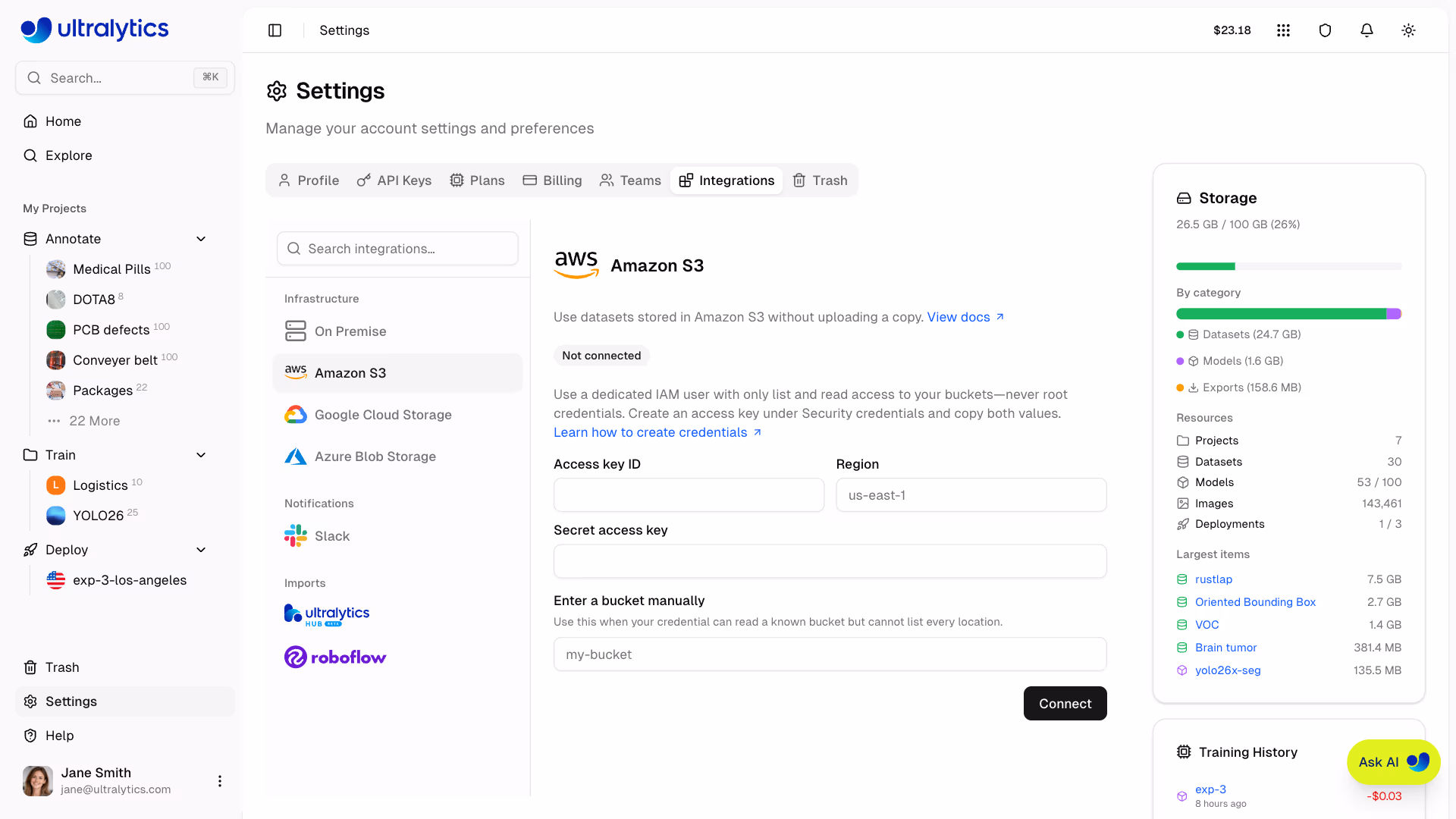Screen dimensions: 1456x819
Task: Switch to Profile tab
Action: click(x=308, y=180)
